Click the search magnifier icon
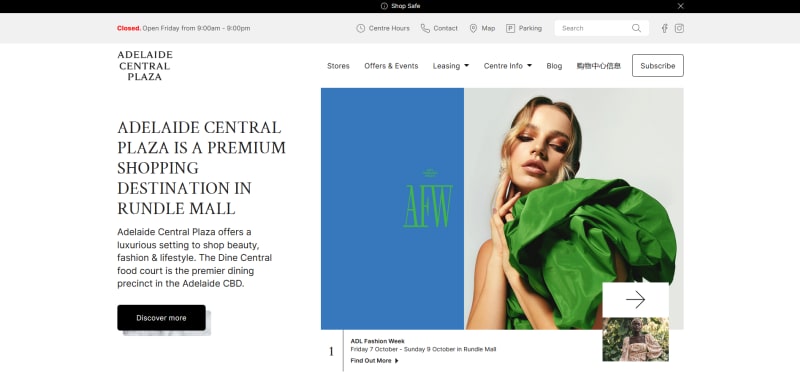The width and height of the screenshot is (800, 377). (636, 28)
